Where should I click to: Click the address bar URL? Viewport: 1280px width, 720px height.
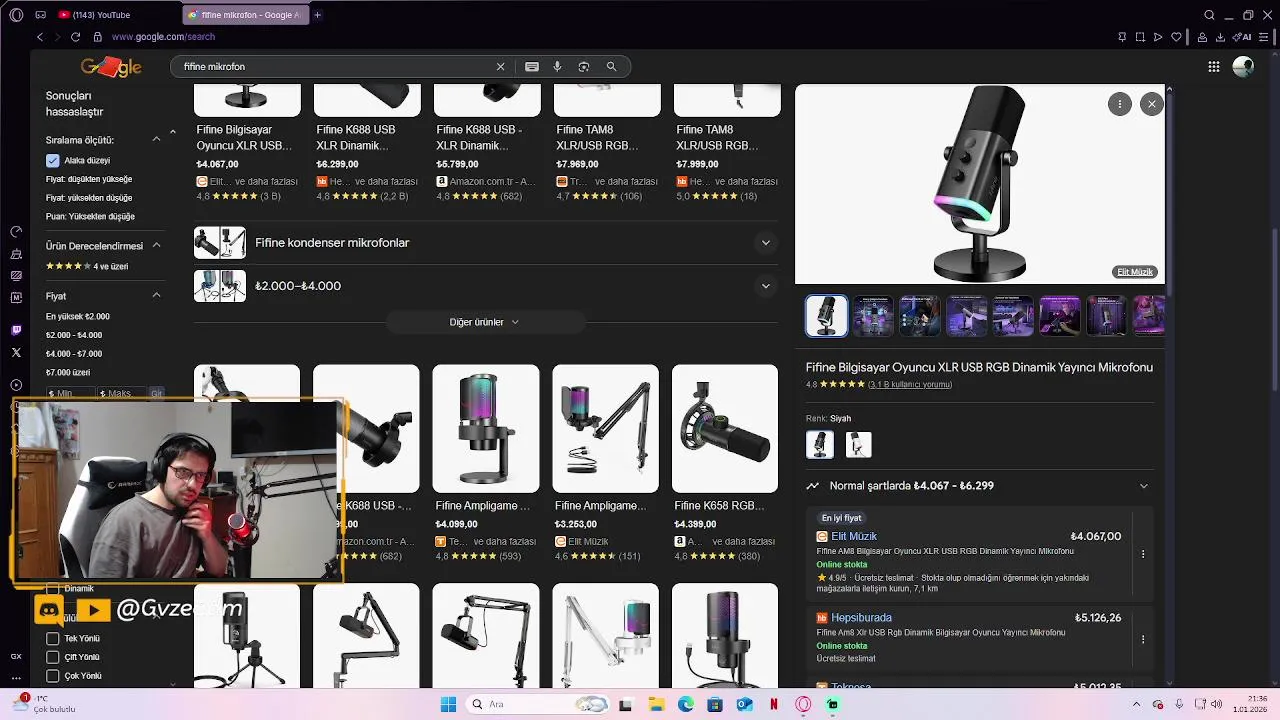tap(163, 37)
